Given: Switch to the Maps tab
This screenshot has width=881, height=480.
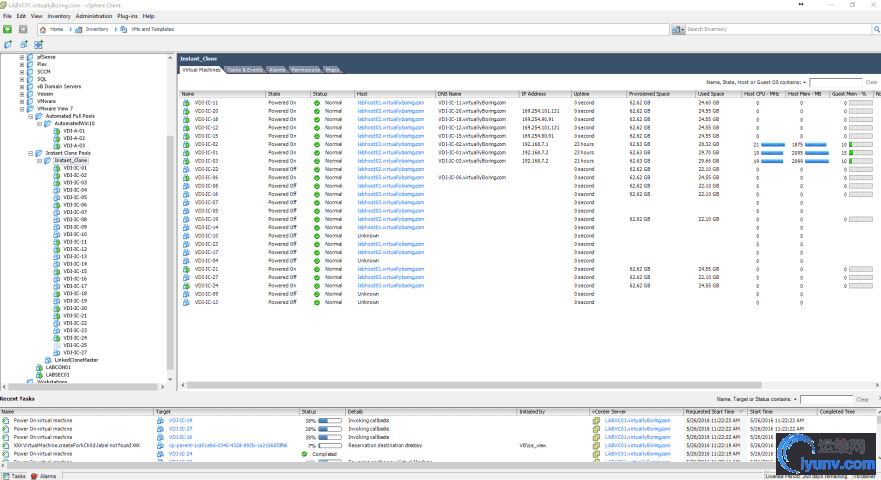Looking at the screenshot, I should click(x=332, y=70).
